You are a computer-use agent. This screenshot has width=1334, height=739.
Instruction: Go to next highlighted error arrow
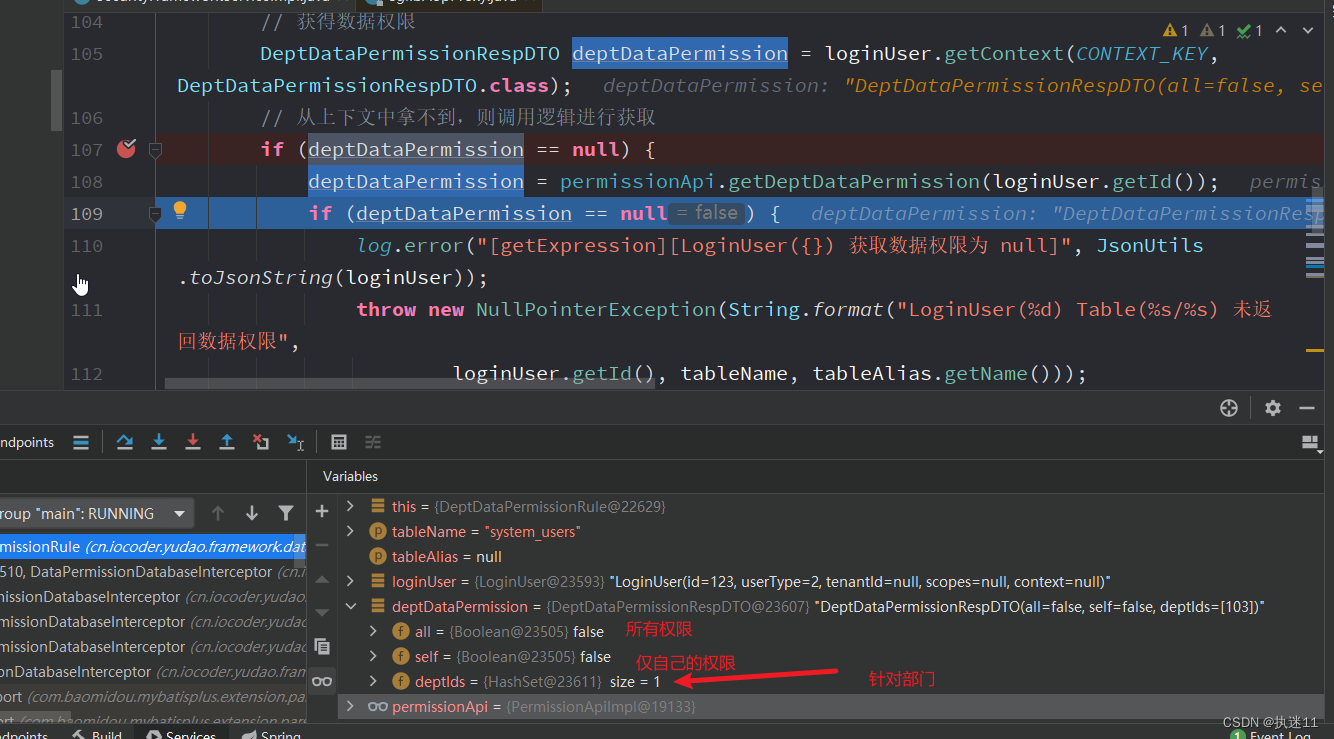tap(1309, 31)
